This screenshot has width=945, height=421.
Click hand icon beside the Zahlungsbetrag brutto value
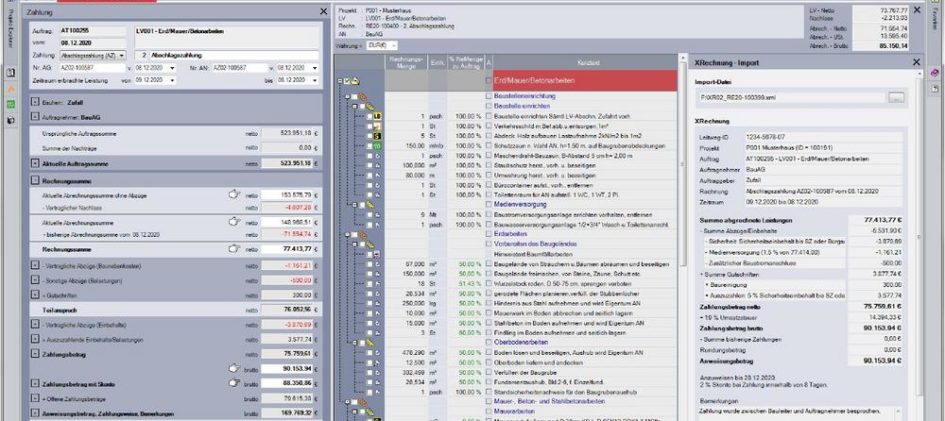(235, 368)
